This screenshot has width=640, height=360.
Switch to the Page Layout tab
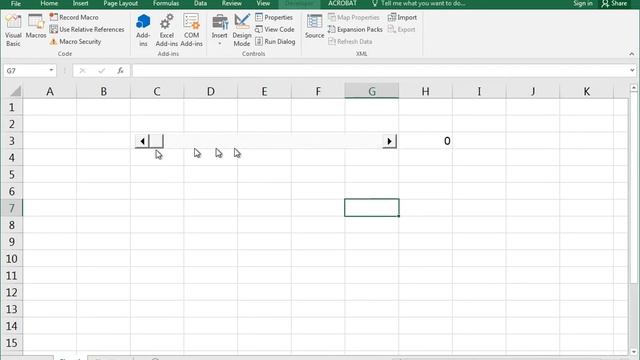tap(120, 3)
